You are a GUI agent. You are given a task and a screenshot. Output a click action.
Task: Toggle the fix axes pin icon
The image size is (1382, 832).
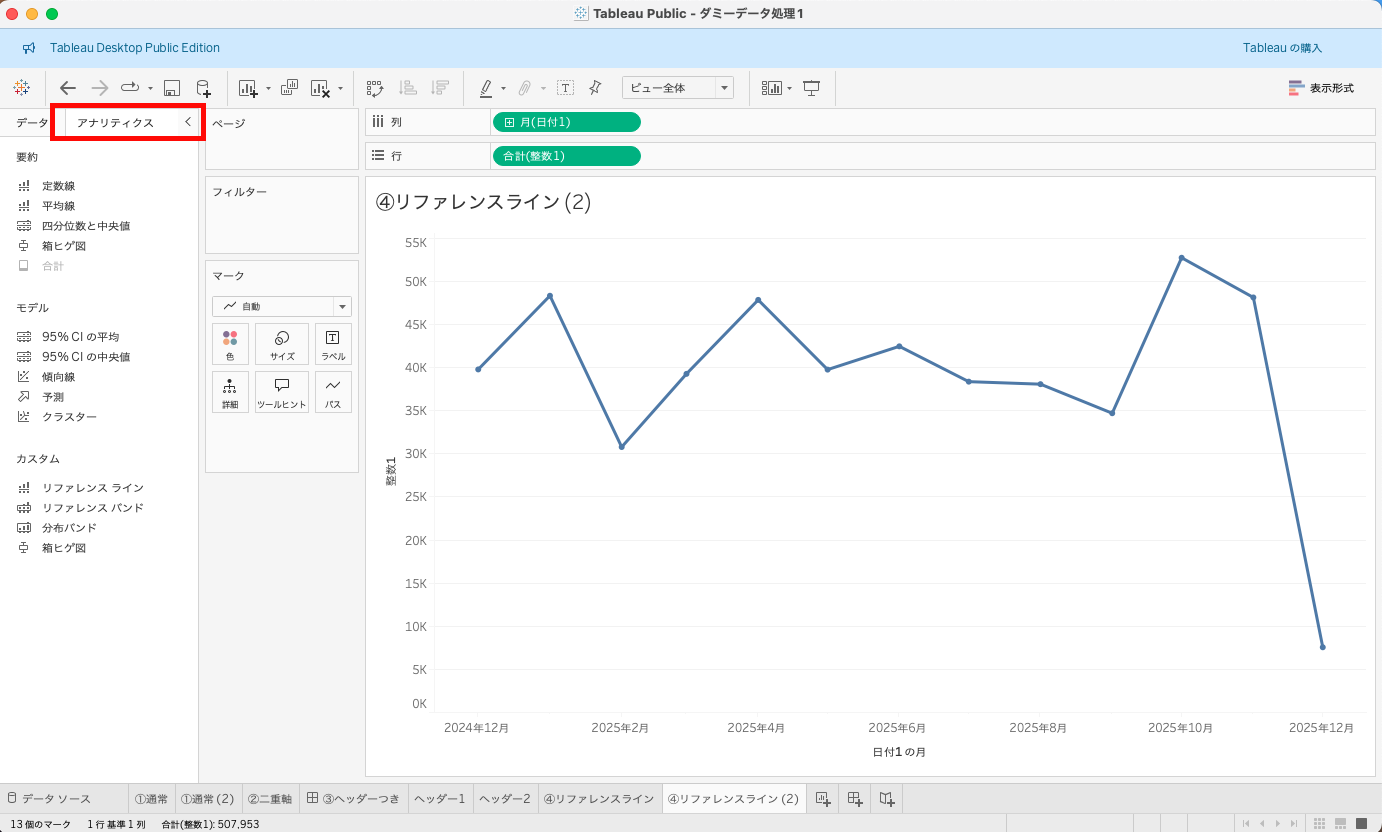coord(595,88)
